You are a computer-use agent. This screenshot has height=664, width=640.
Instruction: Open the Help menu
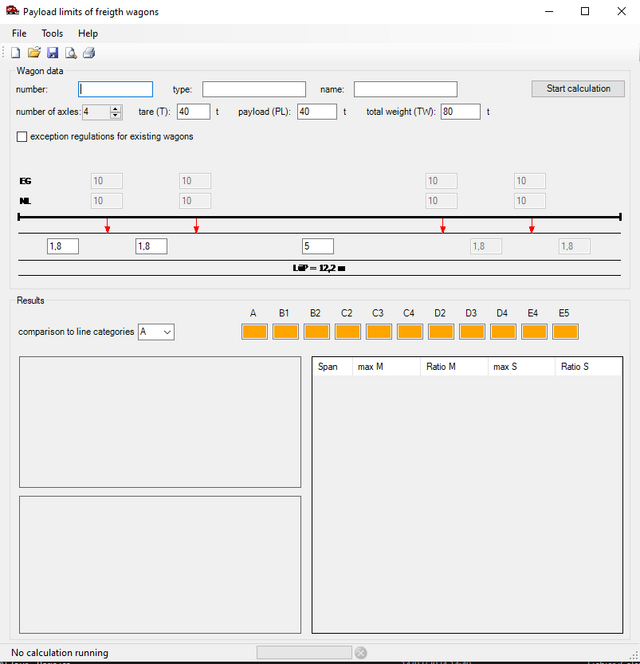(x=88, y=33)
